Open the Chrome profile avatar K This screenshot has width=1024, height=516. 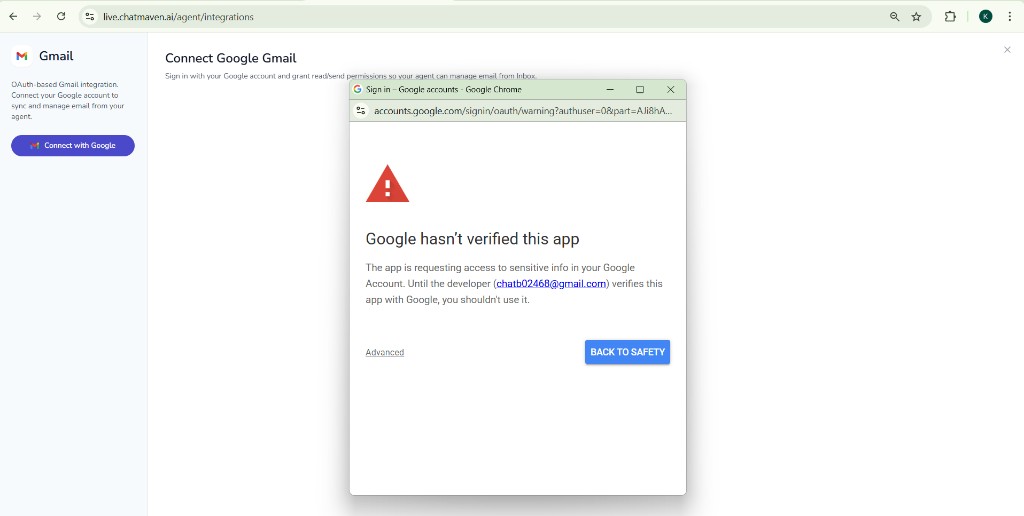(x=985, y=17)
